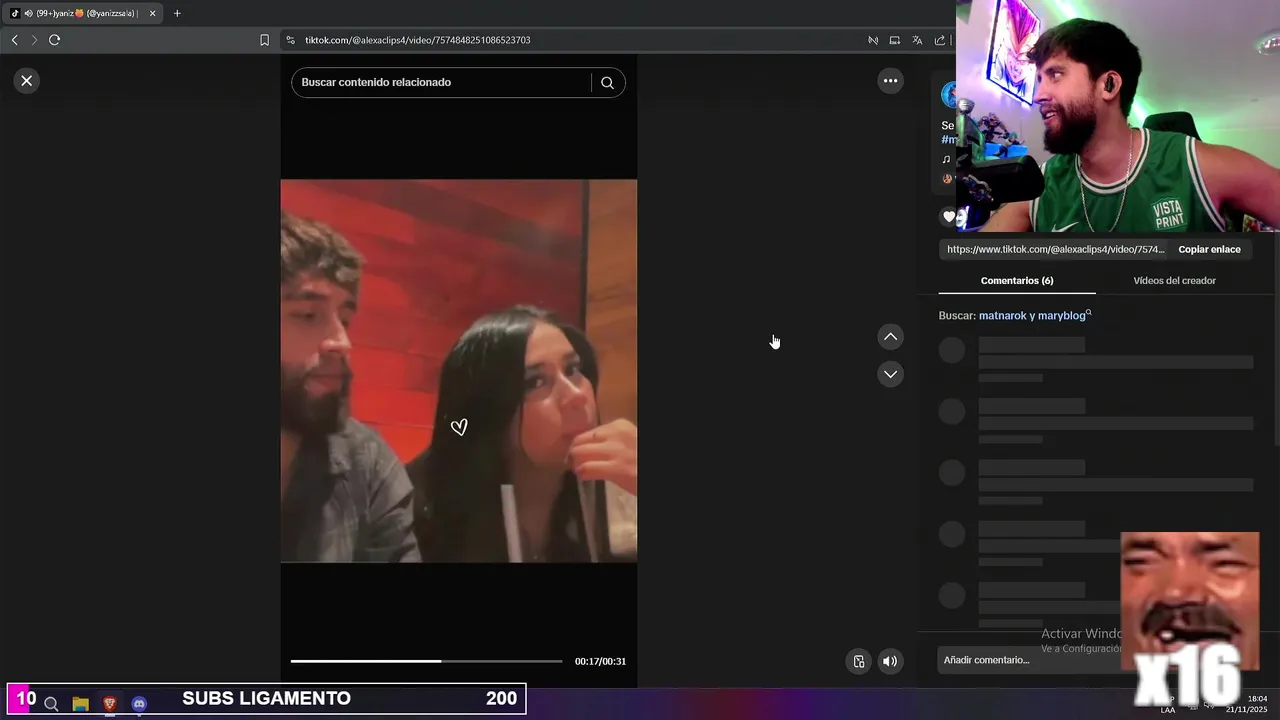Toggle the auto-scroll icon beside the speaker

tap(858, 661)
